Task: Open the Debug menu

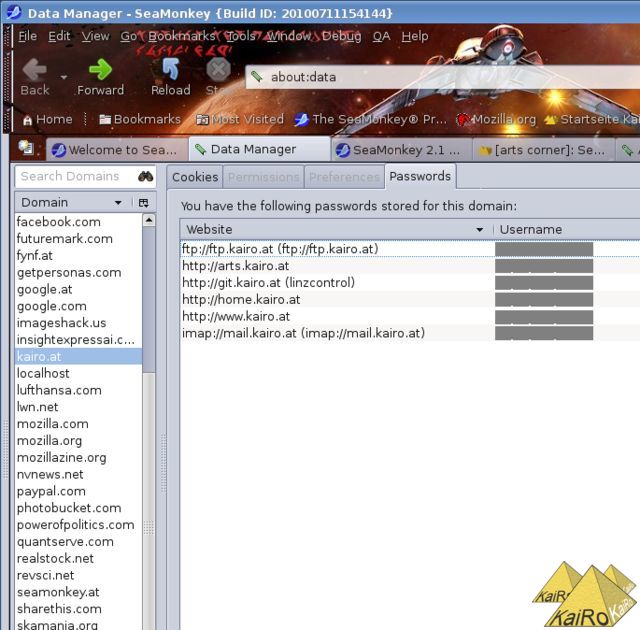Action: (x=342, y=36)
